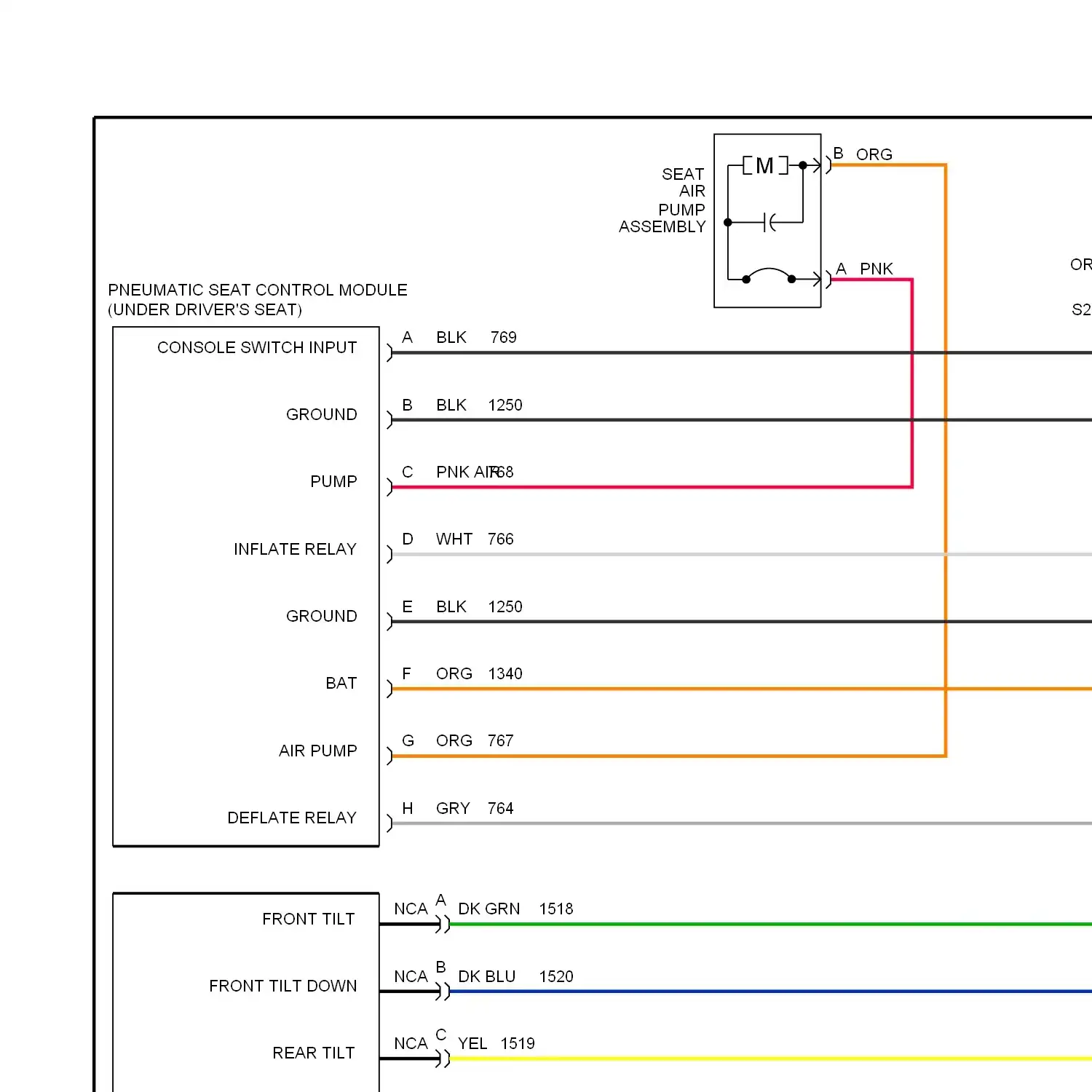Click the NCA label beside FRONT TILT DOWN
The image size is (1092, 1092).
coord(411,976)
